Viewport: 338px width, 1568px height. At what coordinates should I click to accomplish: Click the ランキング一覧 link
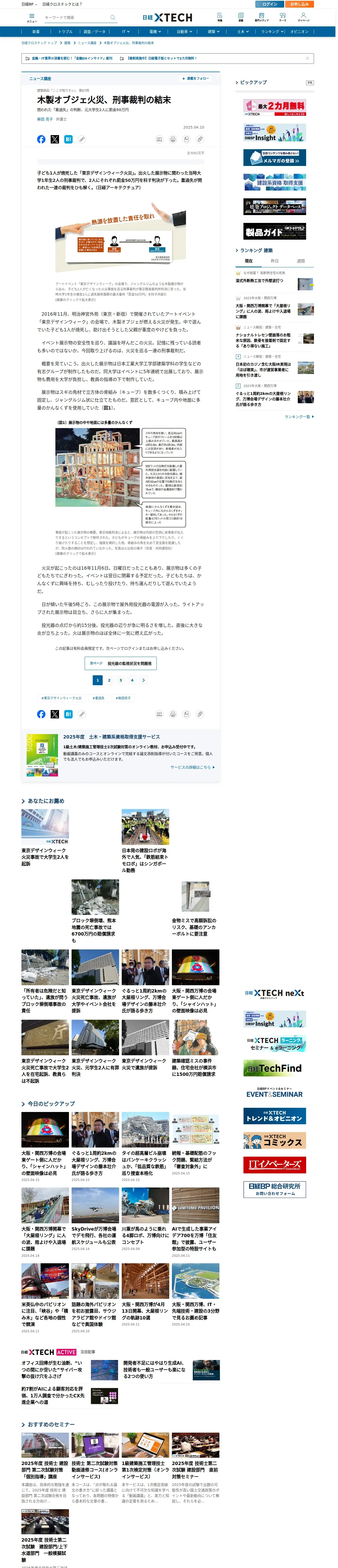tap(299, 417)
